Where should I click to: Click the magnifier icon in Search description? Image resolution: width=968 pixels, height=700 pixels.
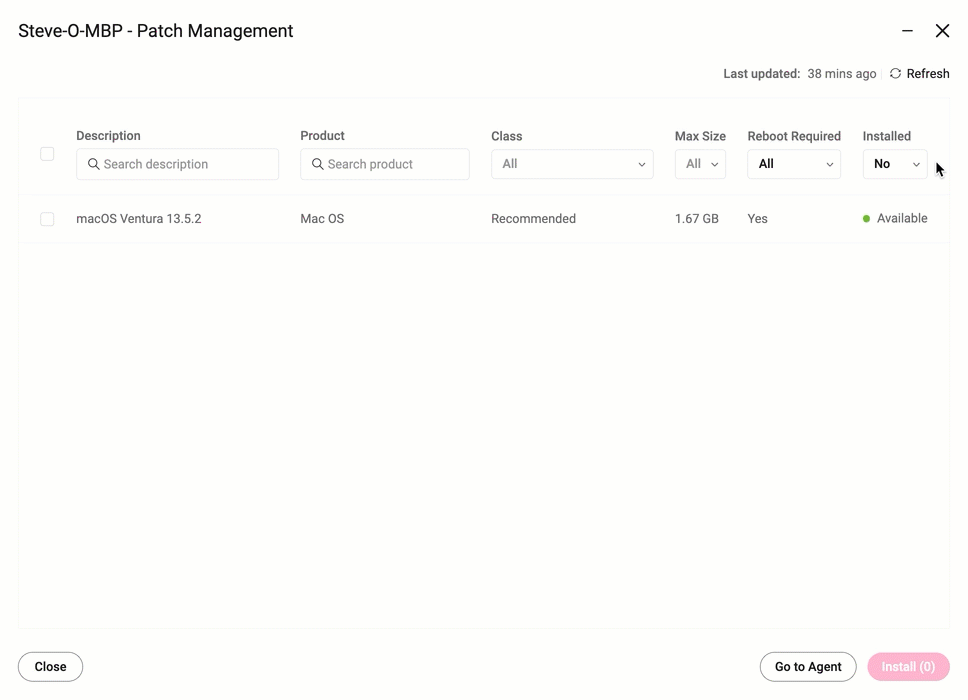(x=94, y=164)
